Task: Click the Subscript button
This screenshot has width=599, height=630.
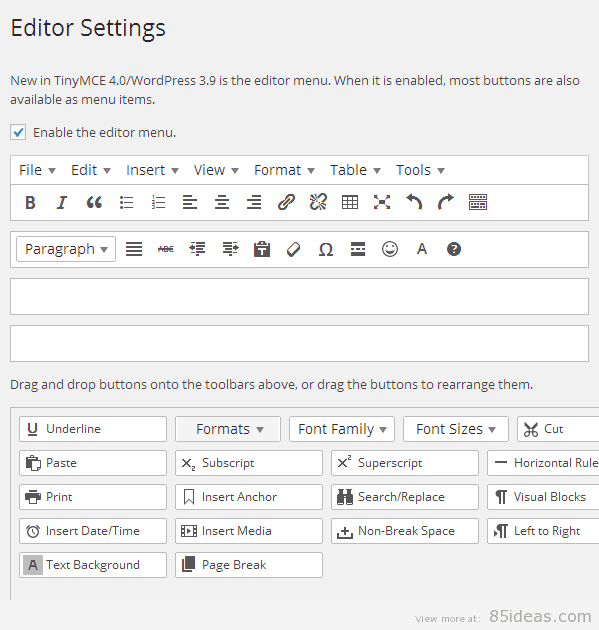Action: click(249, 463)
